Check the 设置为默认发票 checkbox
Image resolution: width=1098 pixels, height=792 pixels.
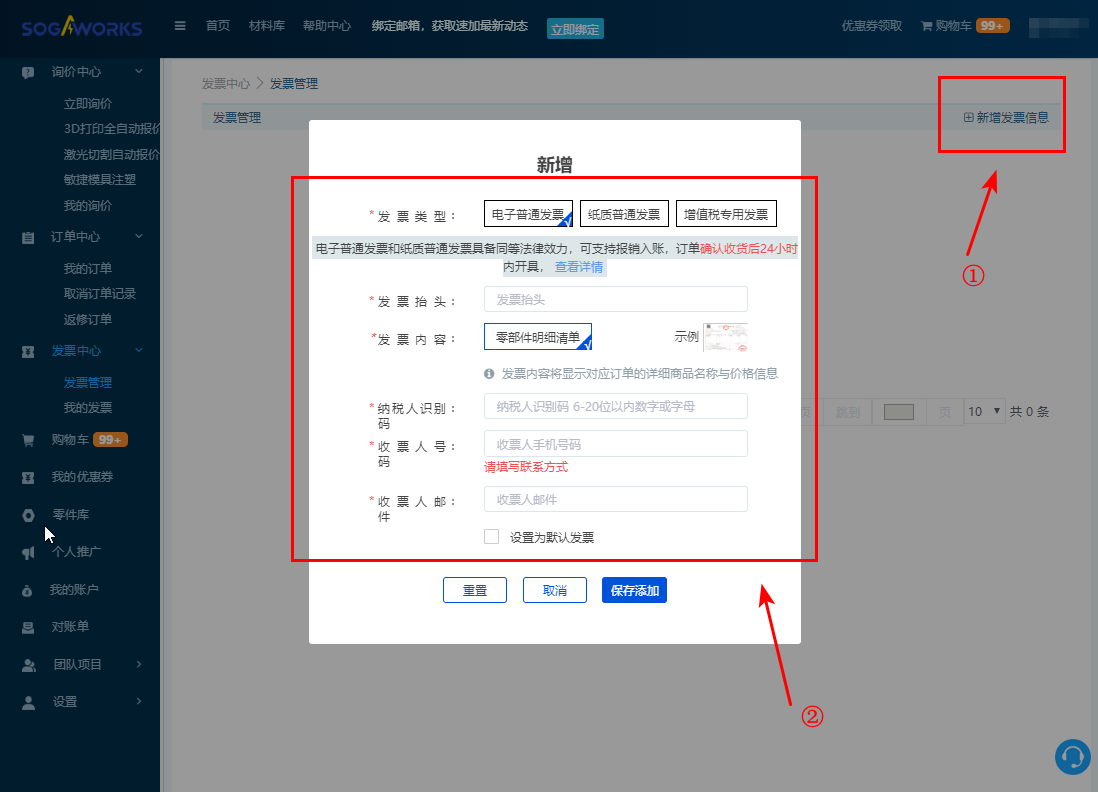[491, 537]
